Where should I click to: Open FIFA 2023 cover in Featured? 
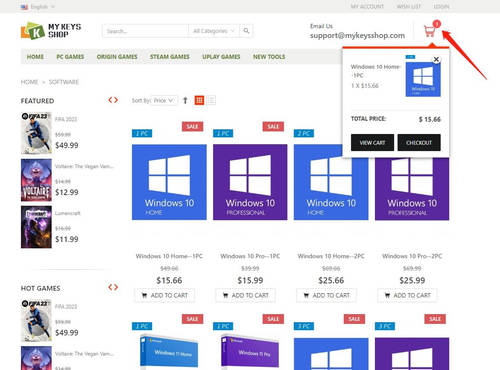click(36, 133)
